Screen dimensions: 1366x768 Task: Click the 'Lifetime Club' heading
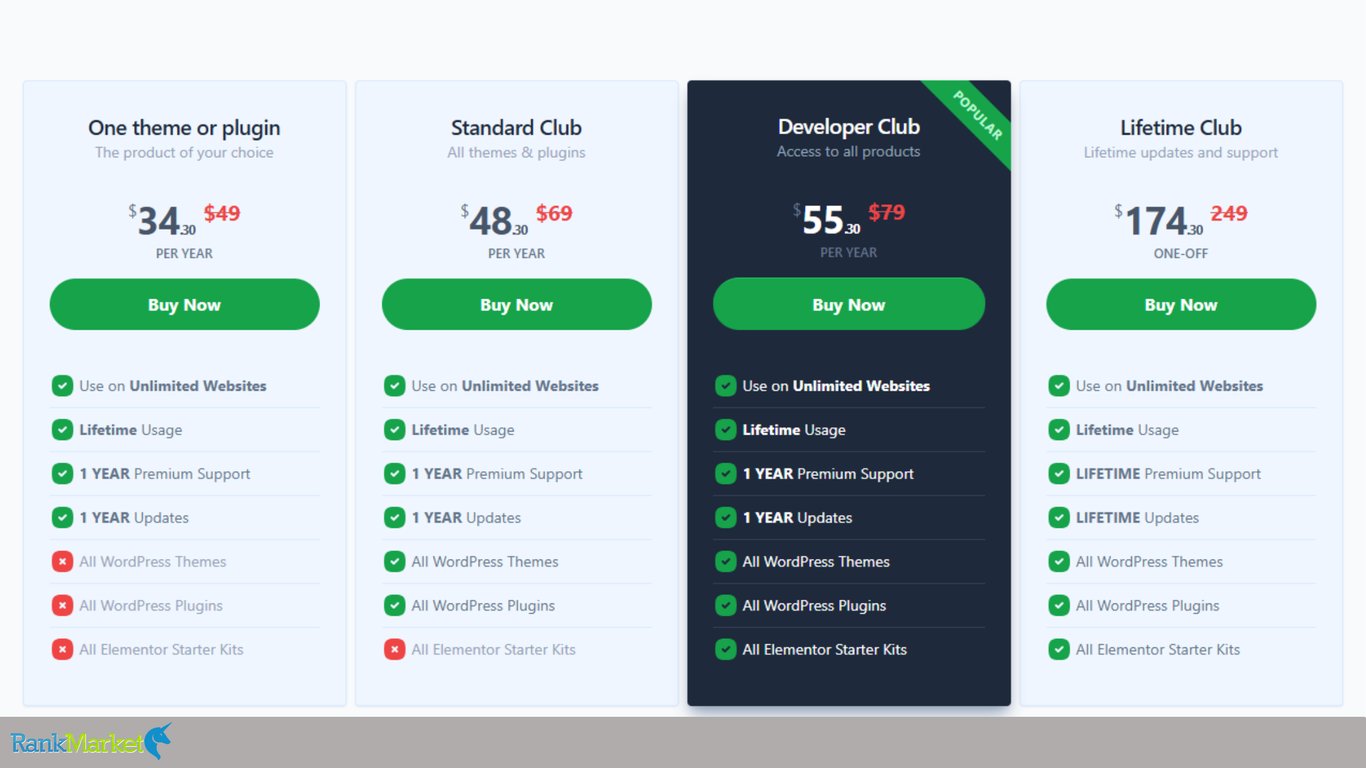[1181, 128]
